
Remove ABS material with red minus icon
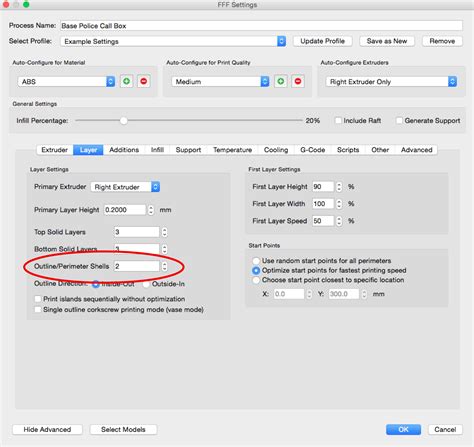pos(144,81)
